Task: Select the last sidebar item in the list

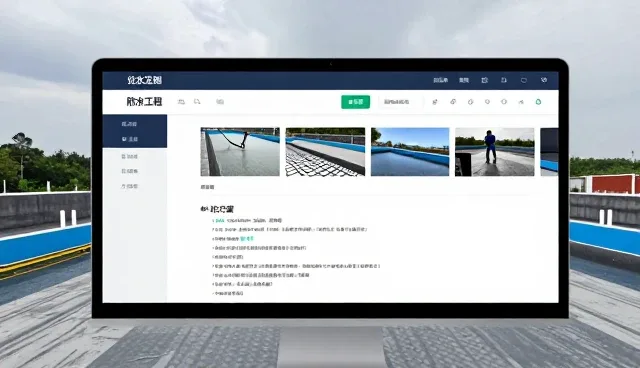Action: (x=129, y=186)
